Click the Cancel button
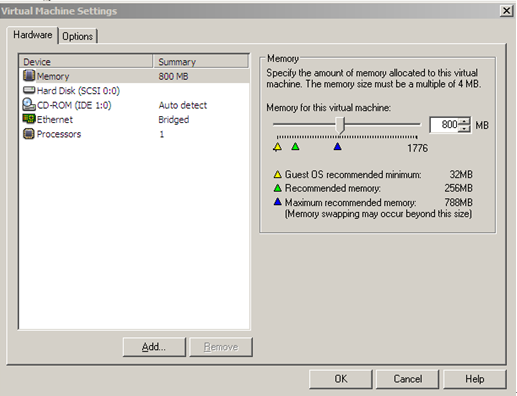This screenshot has height=396, width=517. coord(407,379)
